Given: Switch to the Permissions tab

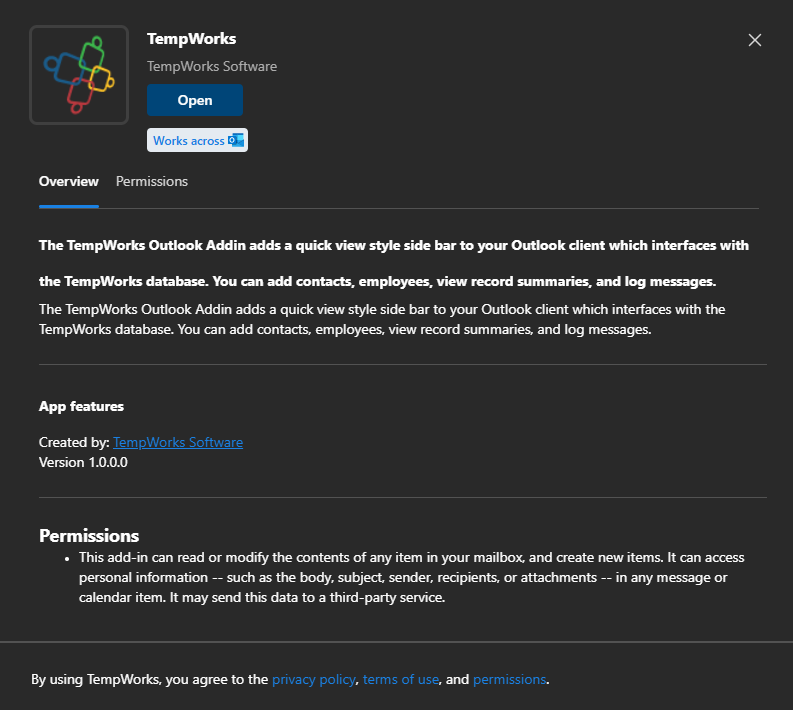Looking at the screenshot, I should click(151, 181).
